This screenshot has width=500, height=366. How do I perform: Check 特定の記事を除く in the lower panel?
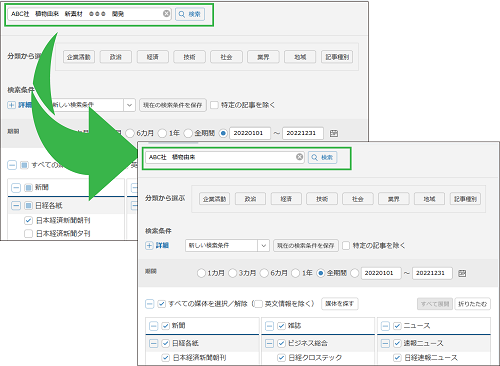pos(346,246)
